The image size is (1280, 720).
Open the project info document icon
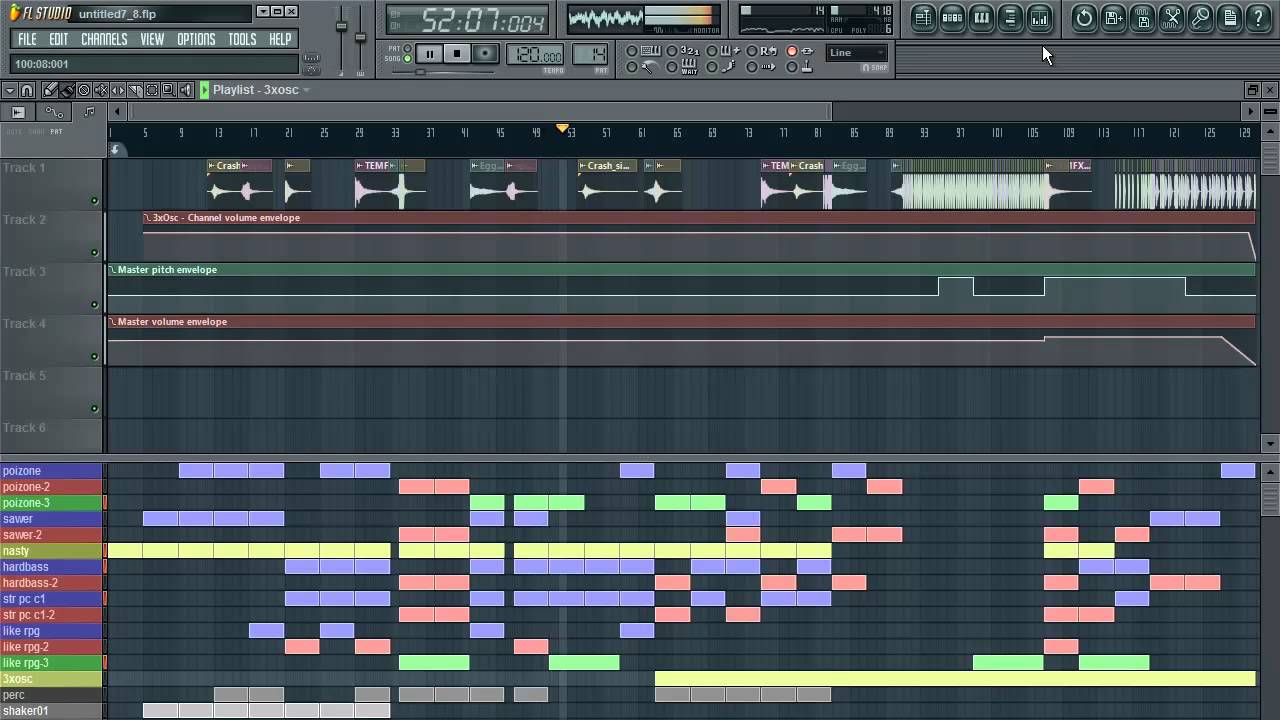point(1230,17)
